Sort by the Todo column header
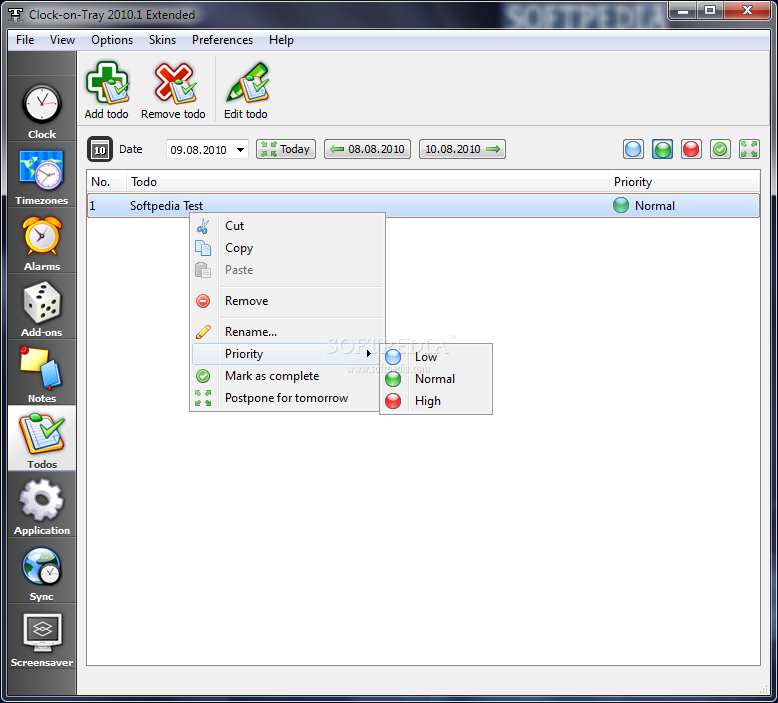Screen dimensions: 778x703 coord(367,182)
